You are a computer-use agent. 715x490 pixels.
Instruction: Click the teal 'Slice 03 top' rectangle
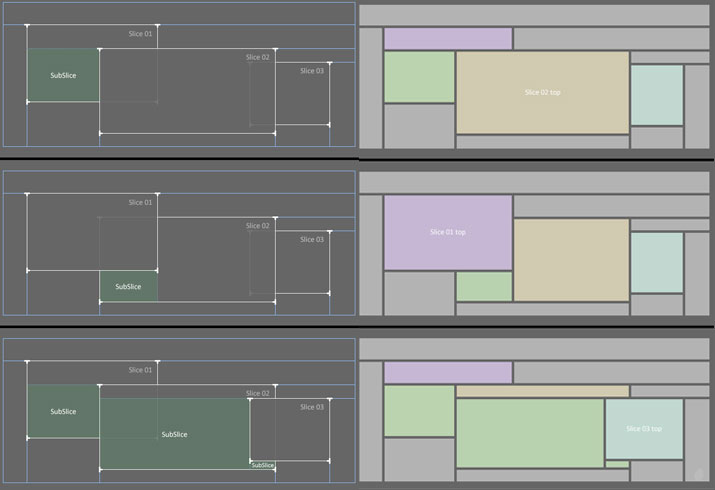pos(644,429)
